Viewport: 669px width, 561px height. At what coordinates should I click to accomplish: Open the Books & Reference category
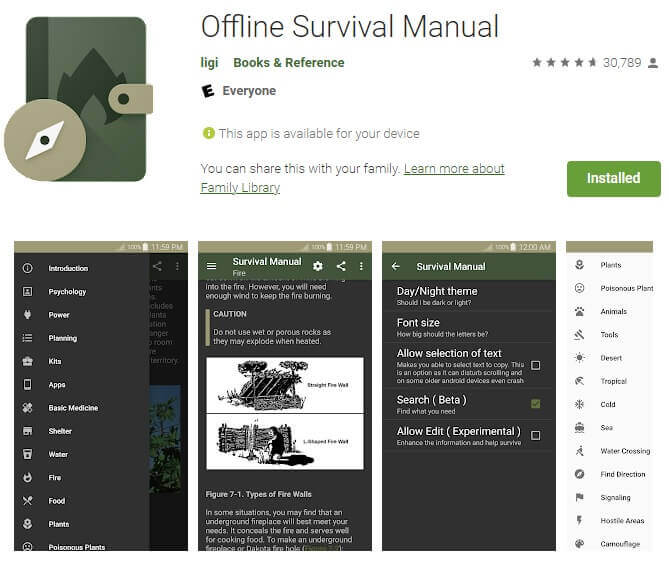tap(288, 63)
